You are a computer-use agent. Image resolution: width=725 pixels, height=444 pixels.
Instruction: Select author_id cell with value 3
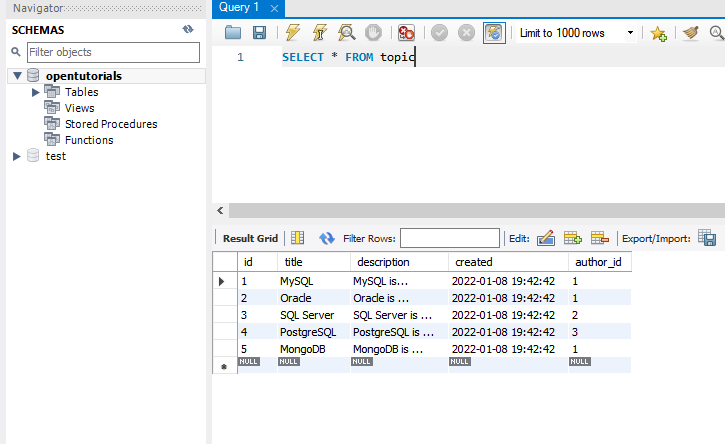tap(600, 332)
